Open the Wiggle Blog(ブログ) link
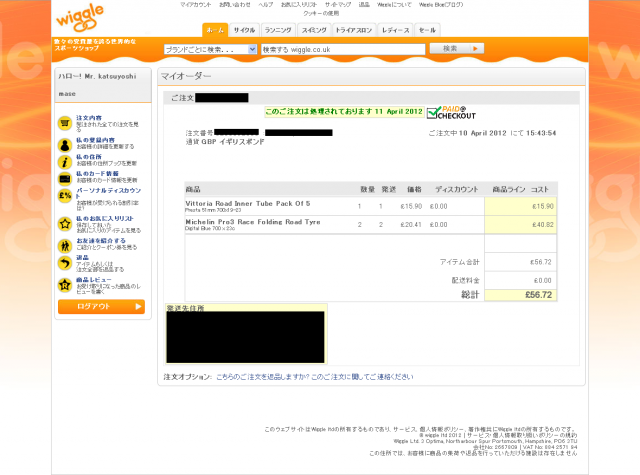640x475 pixels. [x=441, y=5]
